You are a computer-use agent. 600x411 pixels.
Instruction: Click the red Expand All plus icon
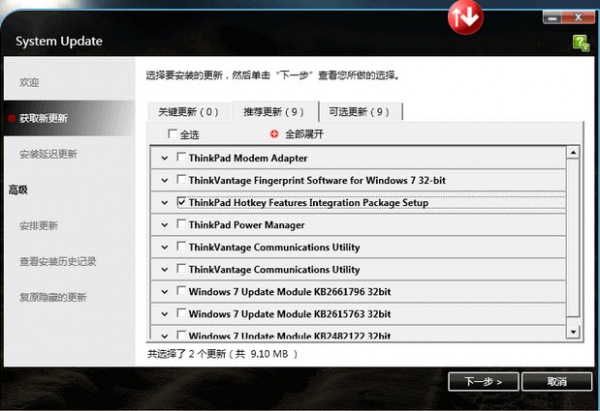(x=274, y=134)
